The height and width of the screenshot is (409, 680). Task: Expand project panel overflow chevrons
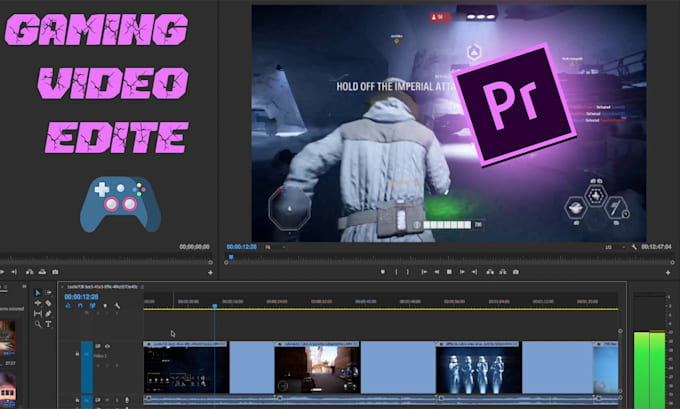[24, 286]
